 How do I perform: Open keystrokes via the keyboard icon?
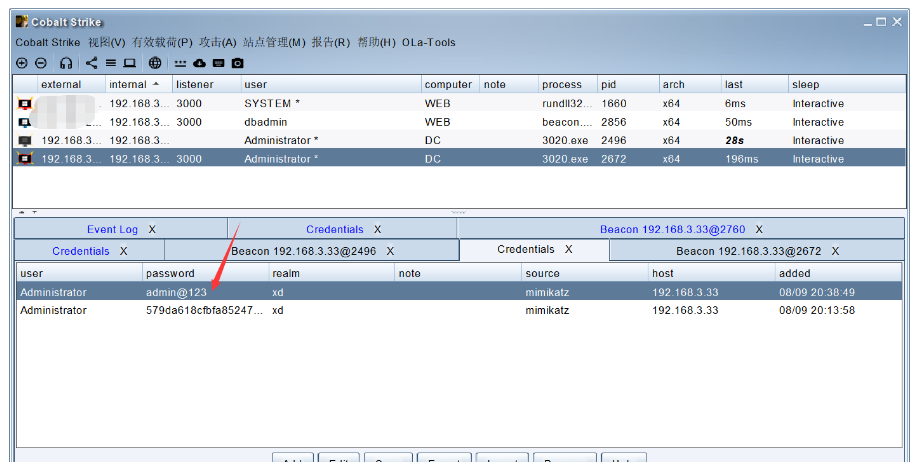(218, 63)
